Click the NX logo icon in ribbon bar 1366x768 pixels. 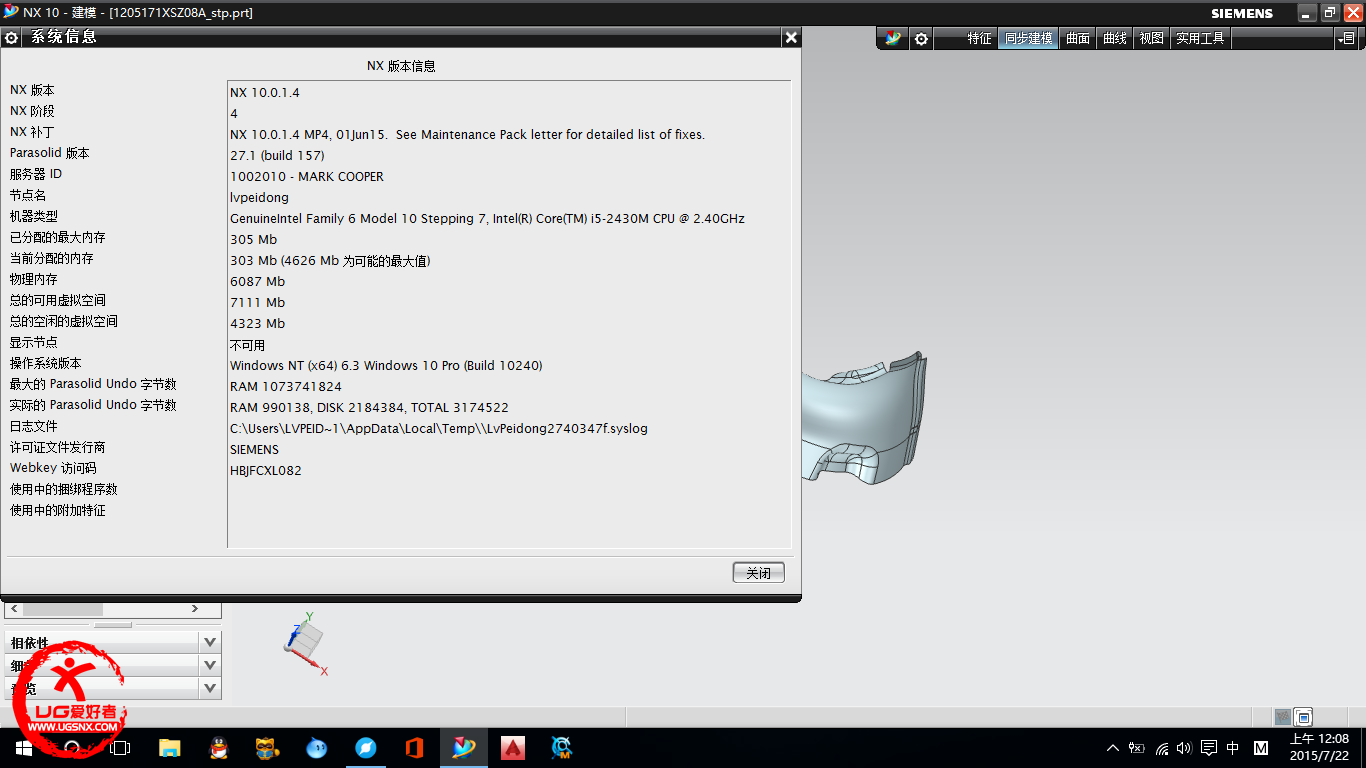pos(893,38)
